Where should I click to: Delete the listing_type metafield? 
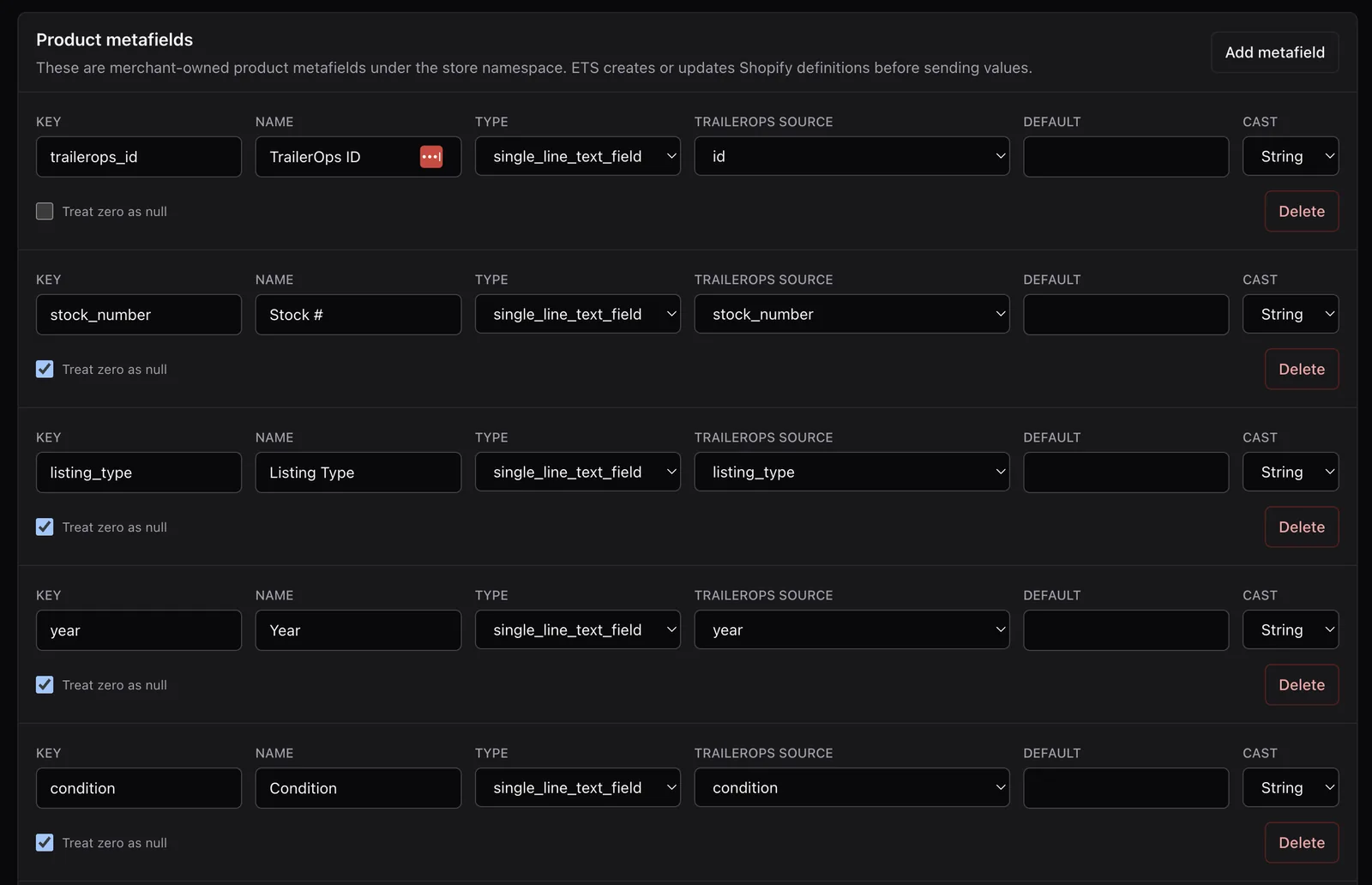(1302, 527)
